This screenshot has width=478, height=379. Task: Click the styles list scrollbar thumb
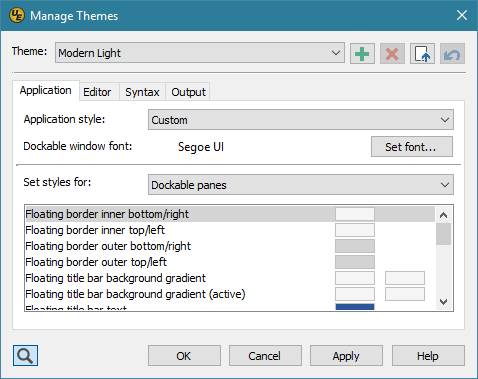[x=443, y=234]
